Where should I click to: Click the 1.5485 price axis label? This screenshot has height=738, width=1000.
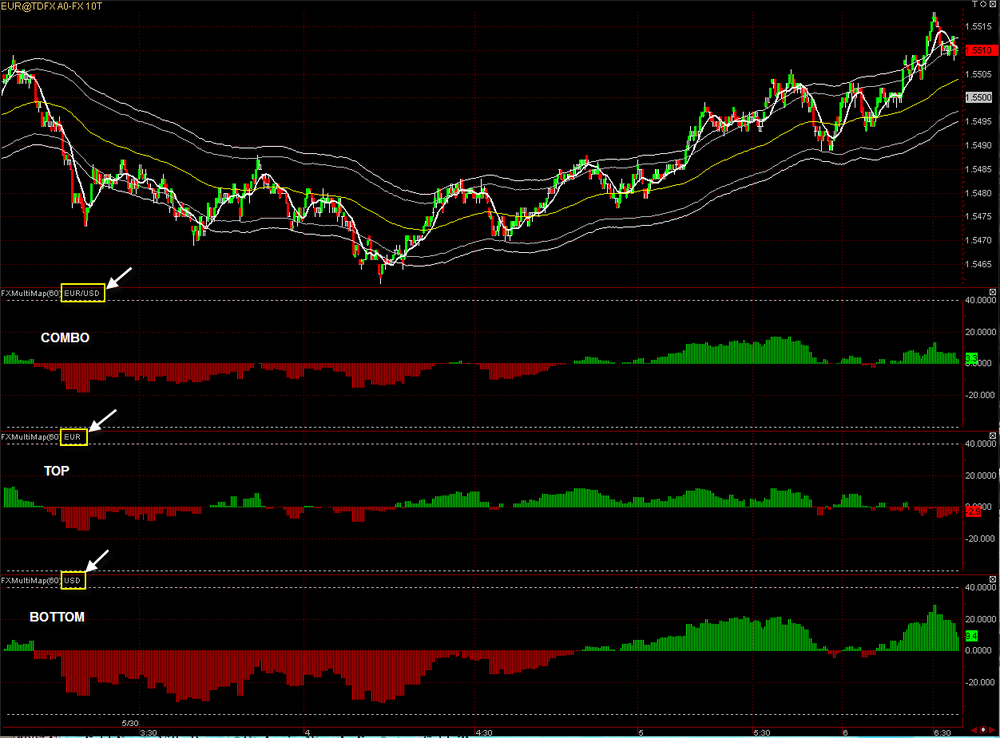pyautogui.click(x=978, y=169)
